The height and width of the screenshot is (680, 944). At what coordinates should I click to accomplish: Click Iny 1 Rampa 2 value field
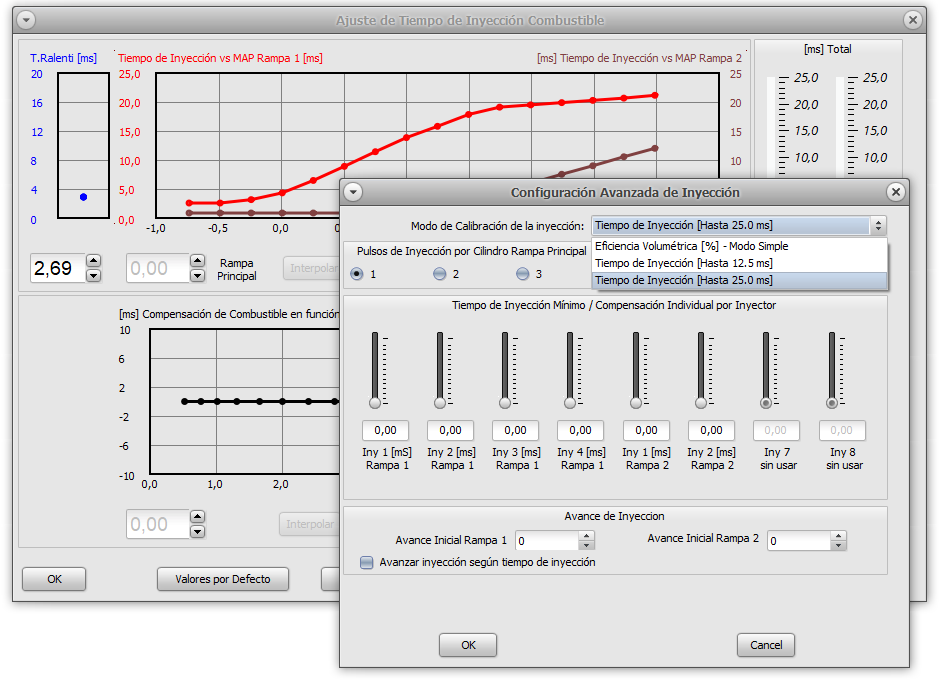[646, 431]
